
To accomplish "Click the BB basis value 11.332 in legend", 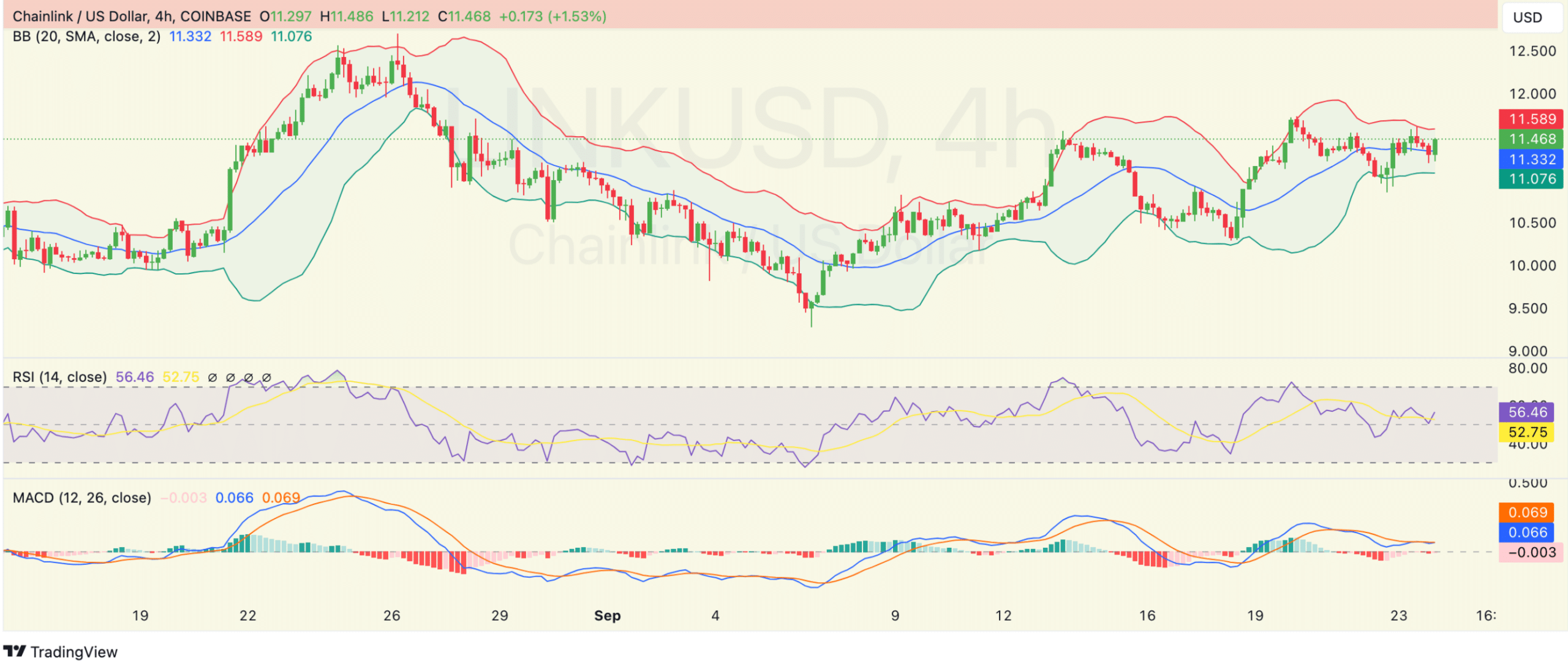I will [x=190, y=36].
